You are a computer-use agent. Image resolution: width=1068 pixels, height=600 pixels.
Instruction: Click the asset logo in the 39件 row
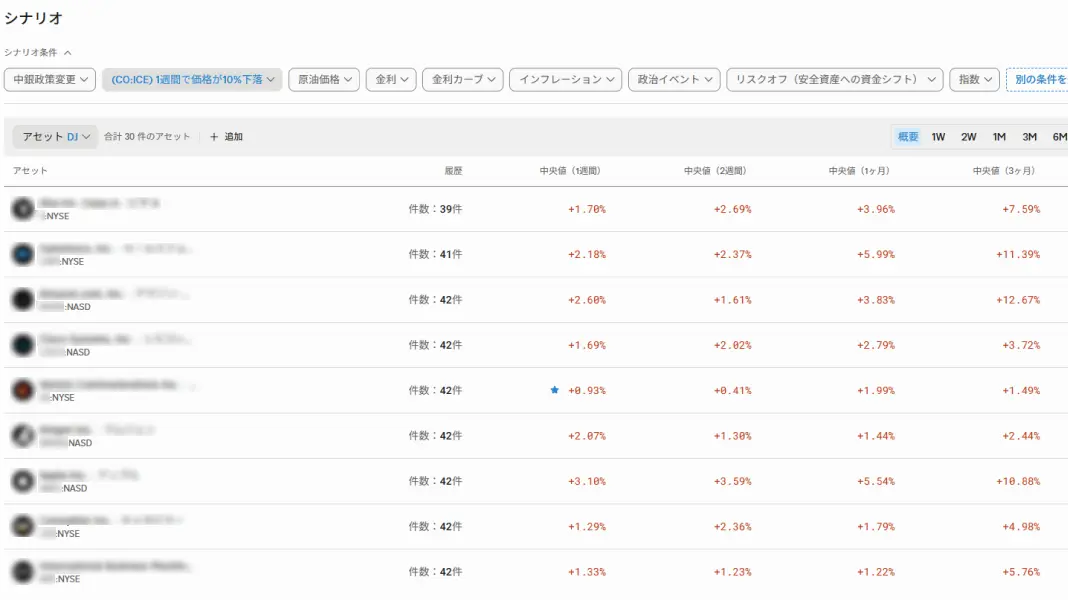click(22, 208)
